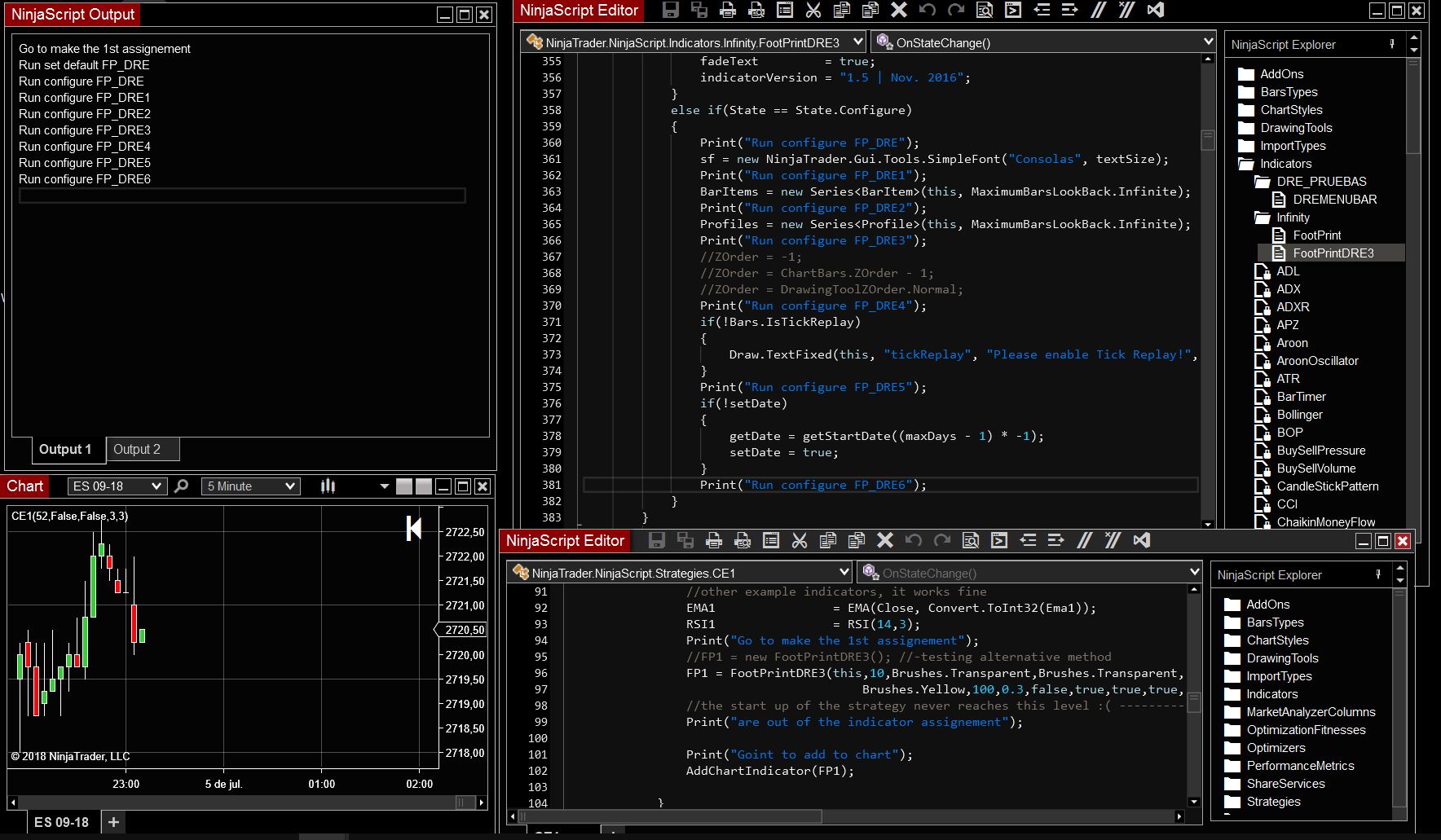Click instrument search magnifier on Chart toolbar

[182, 486]
